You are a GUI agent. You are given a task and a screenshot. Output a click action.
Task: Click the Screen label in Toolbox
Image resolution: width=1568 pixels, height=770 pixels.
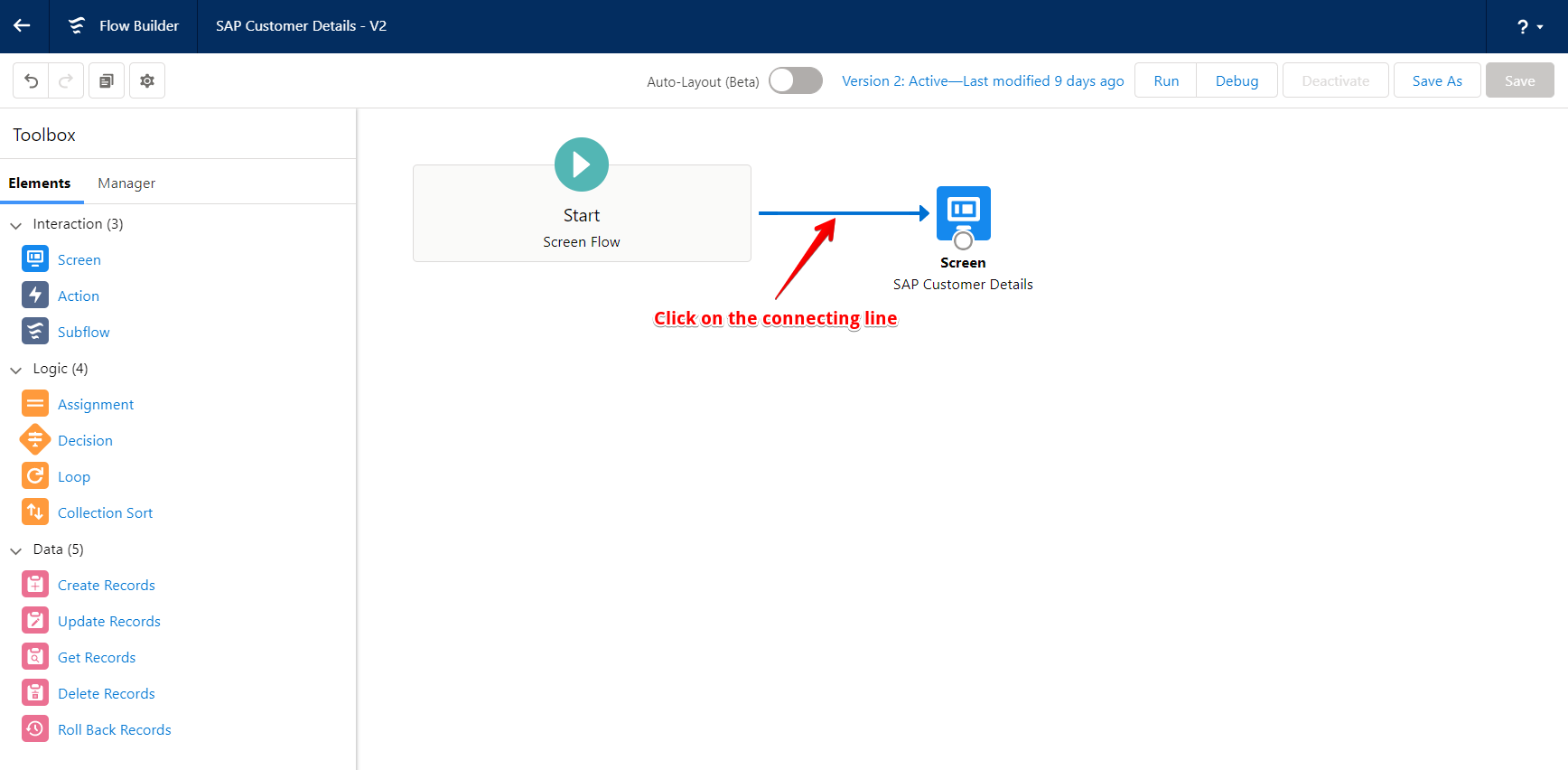pos(79,260)
